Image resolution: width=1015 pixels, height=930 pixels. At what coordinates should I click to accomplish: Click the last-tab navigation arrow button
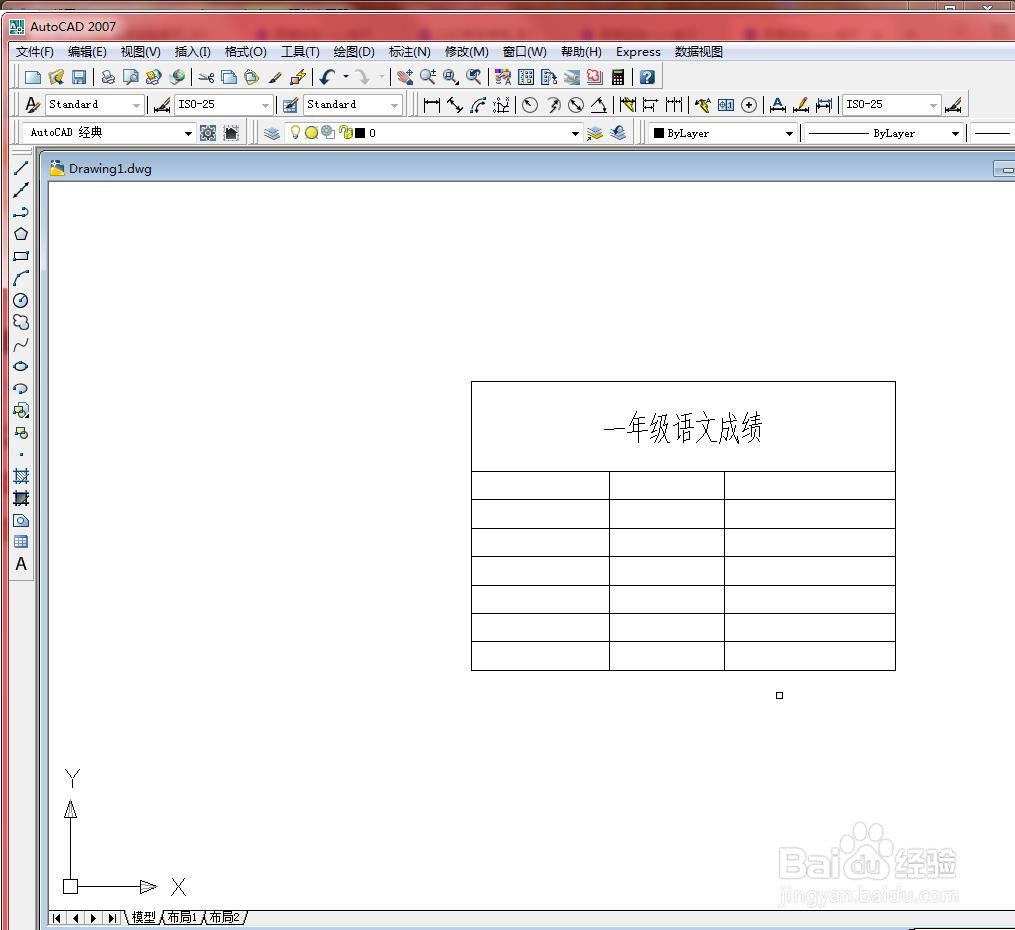click(113, 918)
